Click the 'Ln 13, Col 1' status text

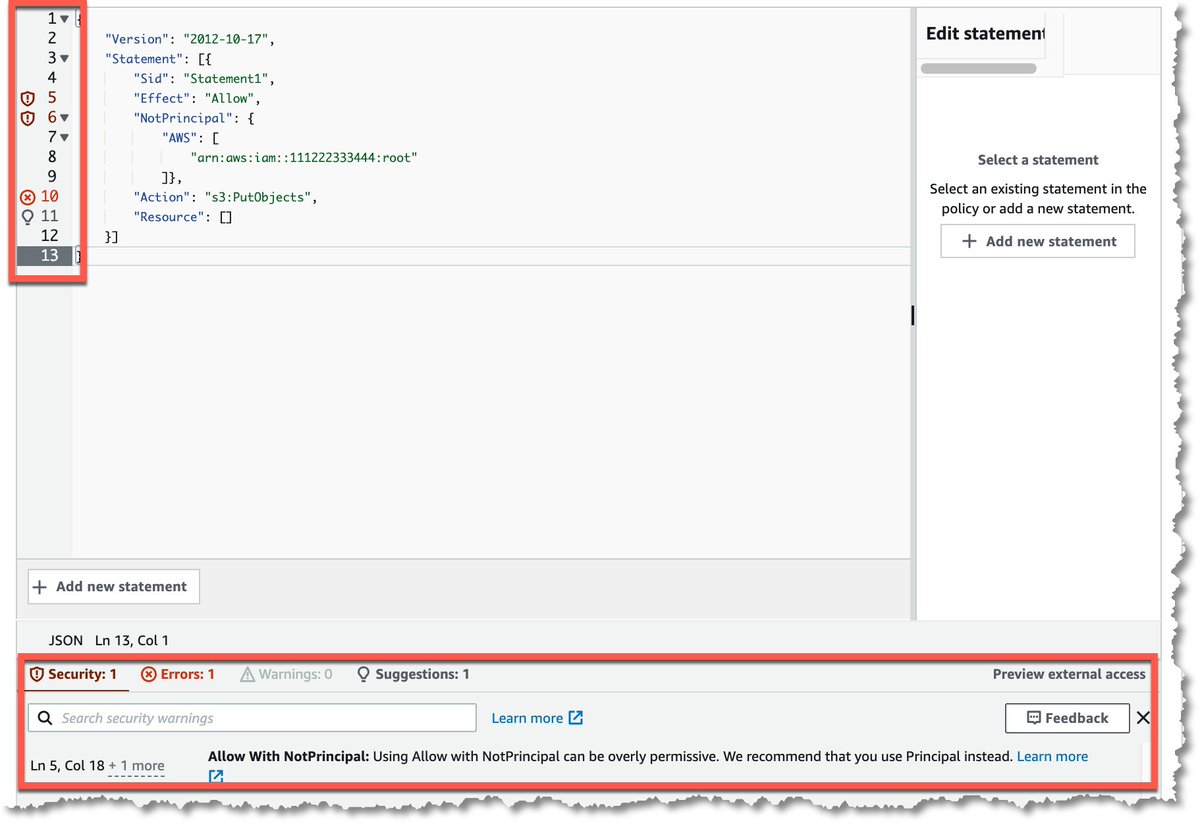(x=132, y=640)
